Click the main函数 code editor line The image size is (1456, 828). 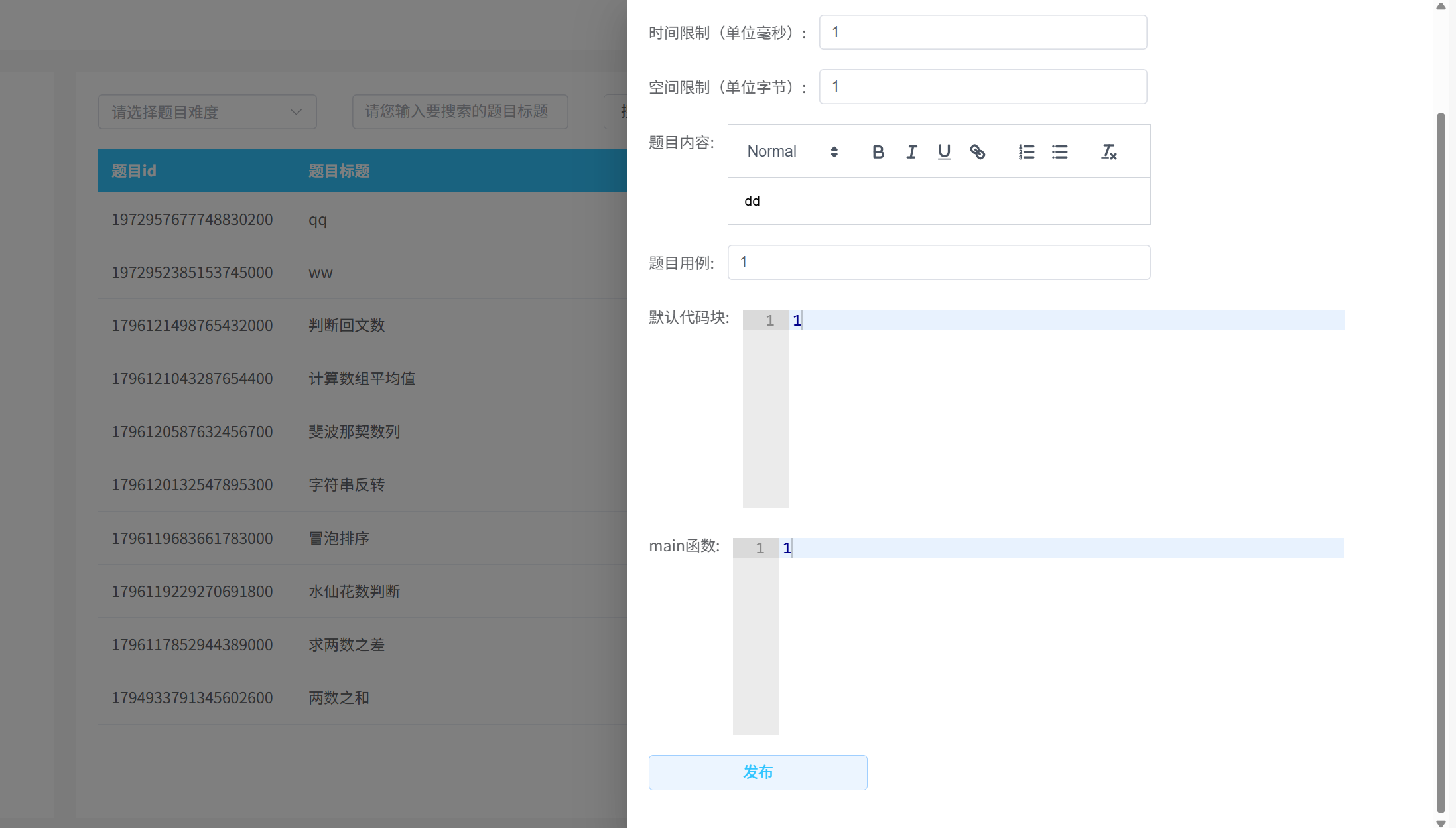[1060, 548]
